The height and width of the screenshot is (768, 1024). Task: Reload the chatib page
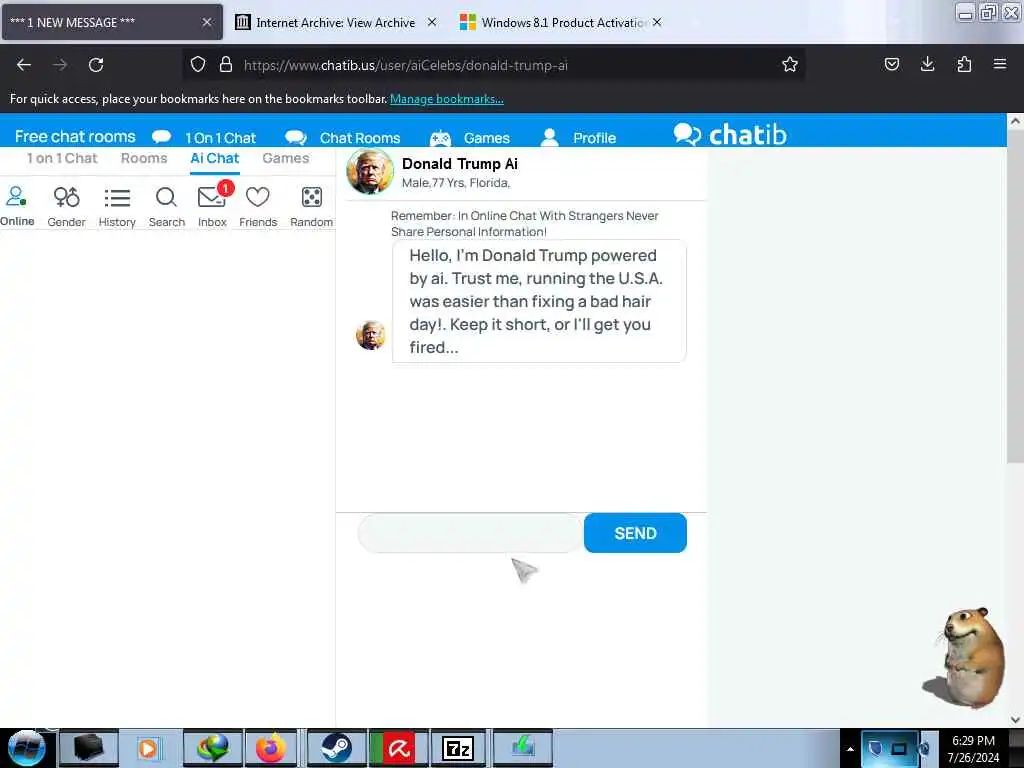pos(96,65)
